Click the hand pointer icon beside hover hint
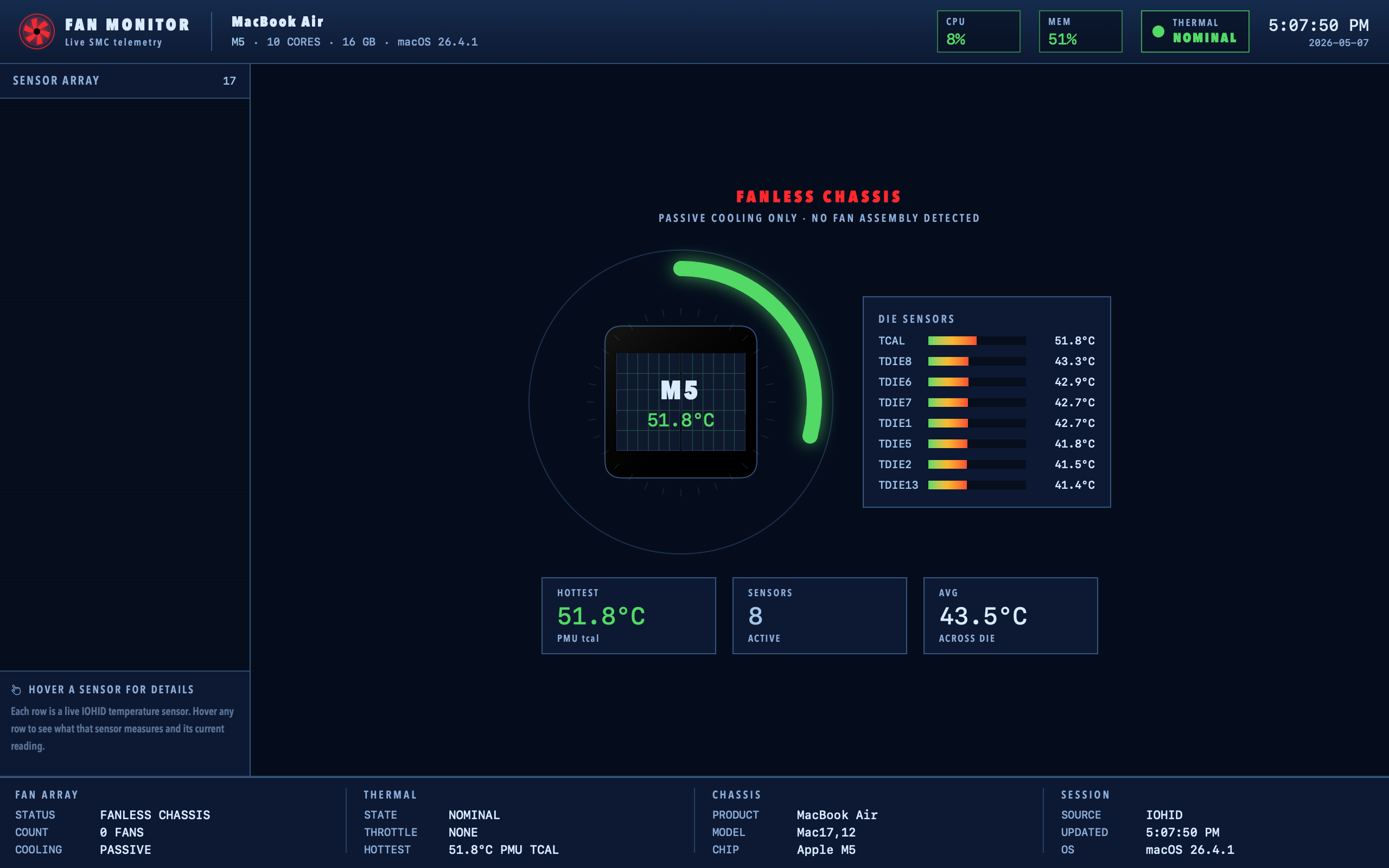The height and width of the screenshot is (868, 1389). pos(16,690)
